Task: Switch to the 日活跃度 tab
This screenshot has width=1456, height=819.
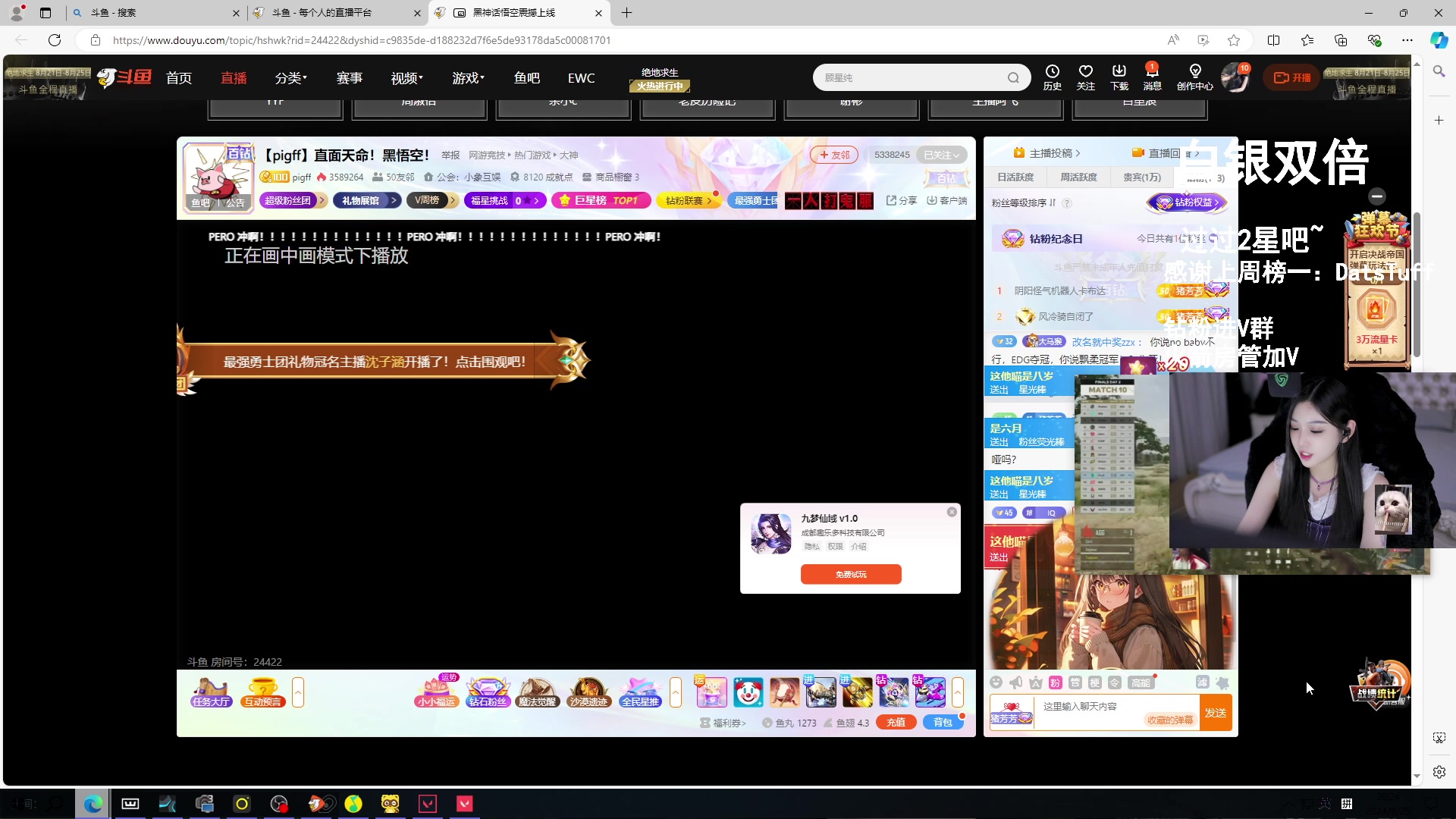Action: coord(1015,177)
